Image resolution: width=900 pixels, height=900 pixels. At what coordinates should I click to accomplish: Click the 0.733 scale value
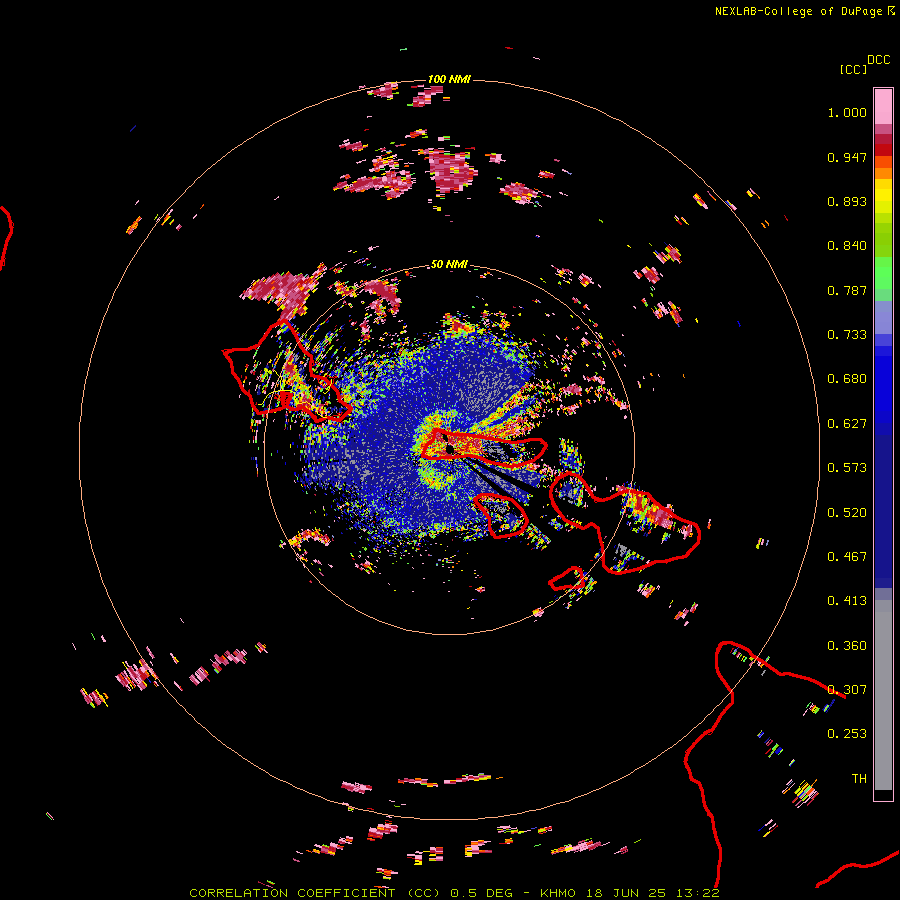[847, 335]
